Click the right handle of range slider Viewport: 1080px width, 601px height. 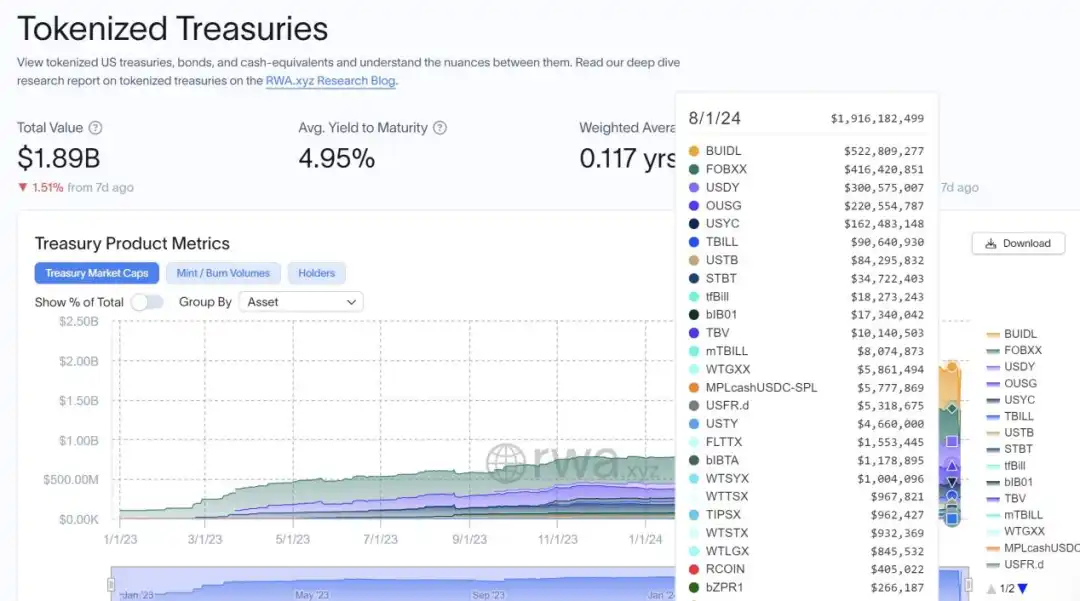click(967, 584)
